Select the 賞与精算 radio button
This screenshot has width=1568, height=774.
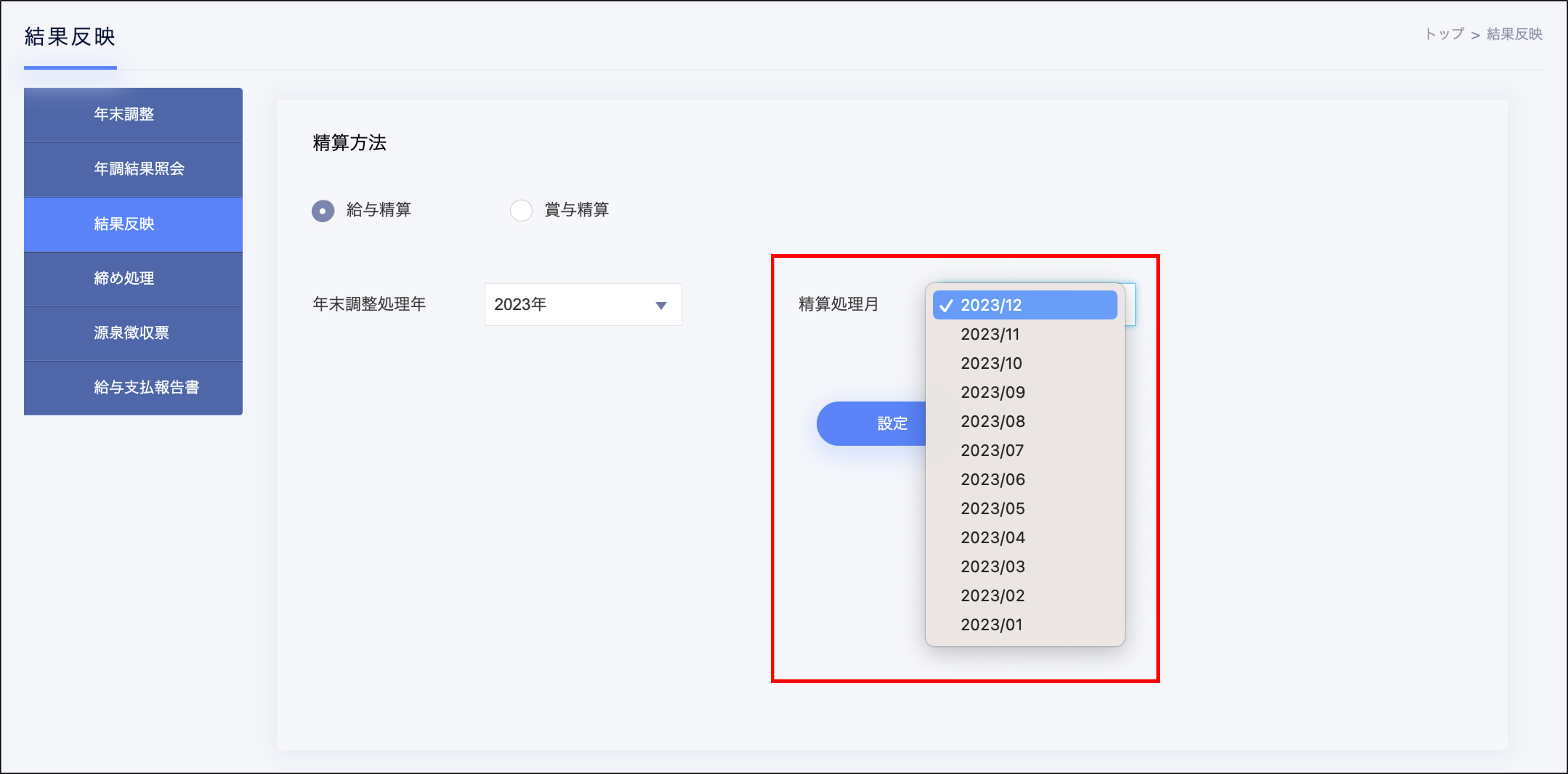click(x=521, y=210)
